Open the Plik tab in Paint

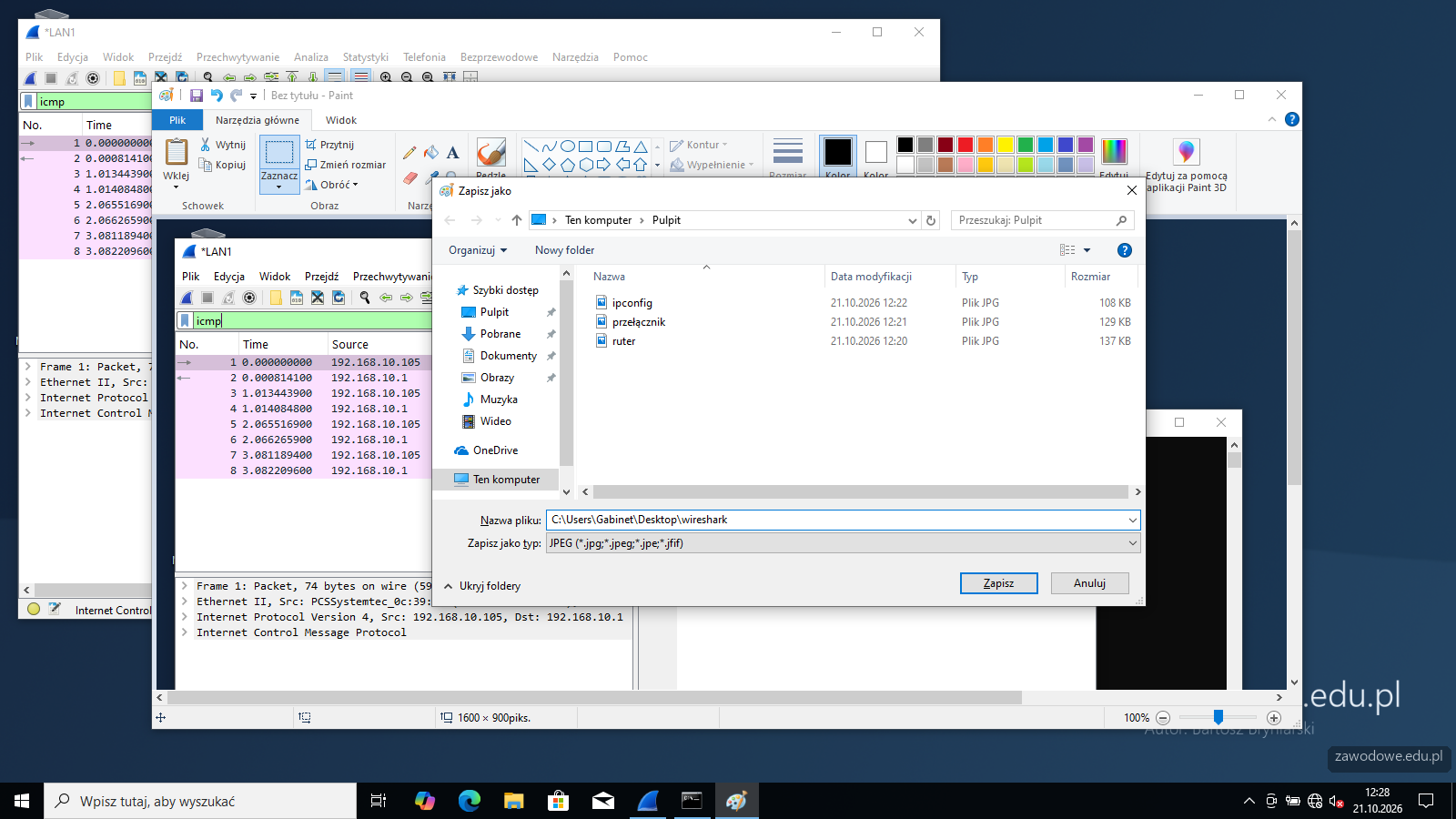[177, 120]
